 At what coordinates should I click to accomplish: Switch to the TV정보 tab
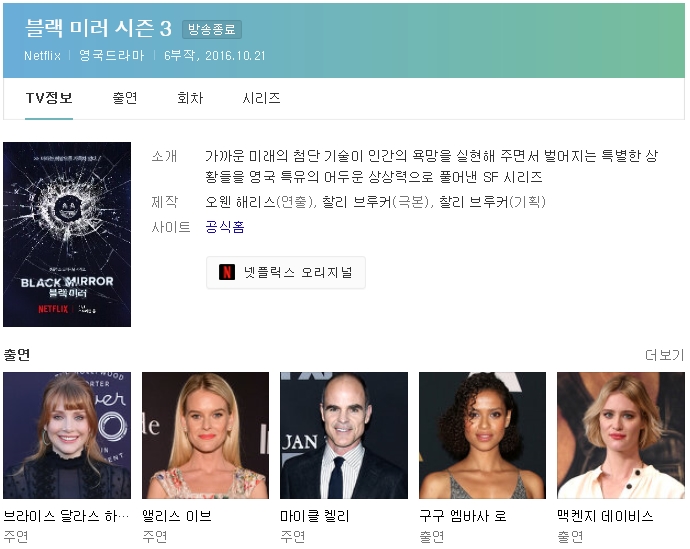point(49,98)
